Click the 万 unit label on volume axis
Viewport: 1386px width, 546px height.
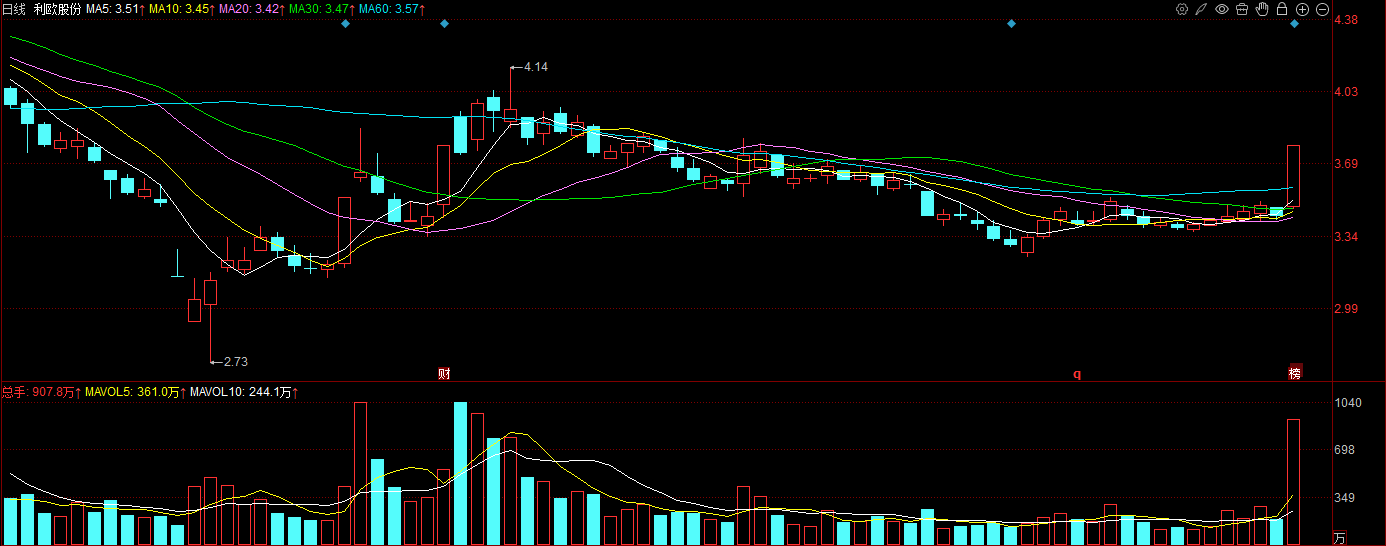coord(1340,538)
